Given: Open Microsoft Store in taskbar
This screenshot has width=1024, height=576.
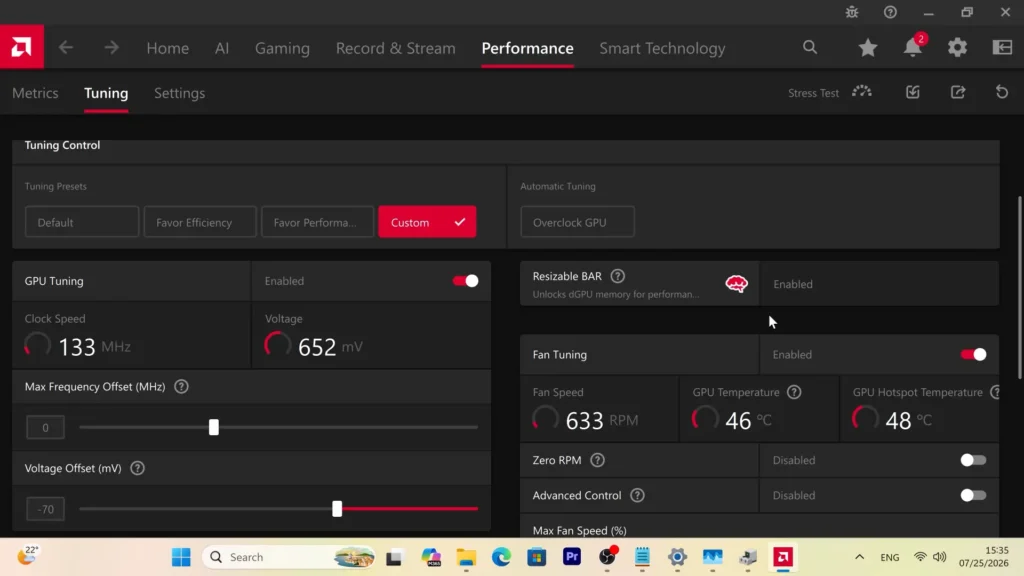Looking at the screenshot, I should pyautogui.click(x=537, y=557).
